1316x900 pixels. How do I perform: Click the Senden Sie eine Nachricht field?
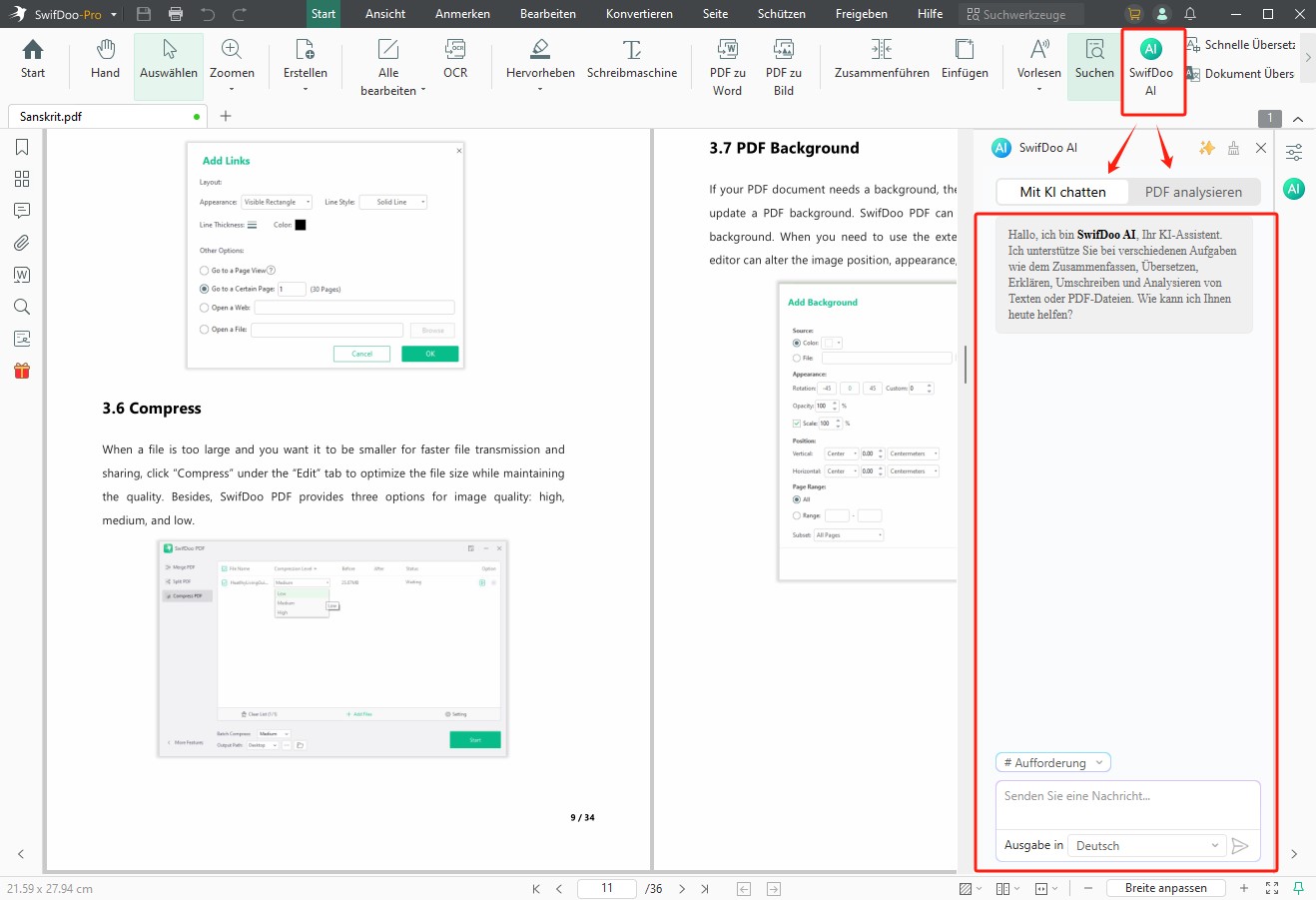(1128, 804)
